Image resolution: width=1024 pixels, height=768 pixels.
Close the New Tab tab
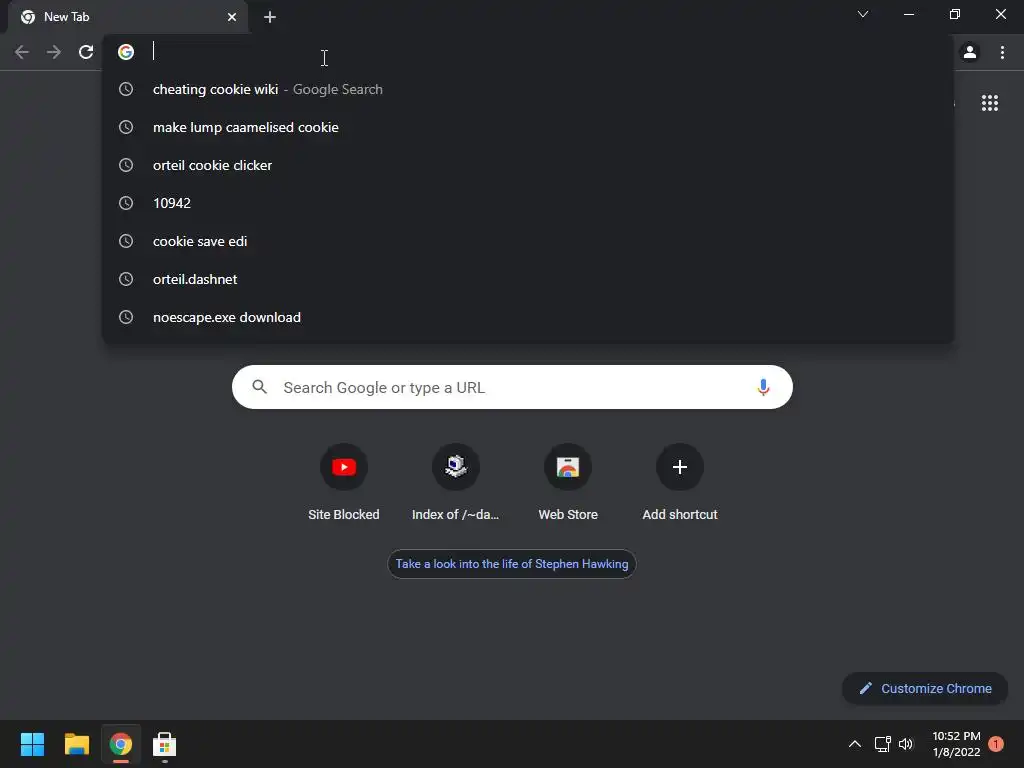(232, 17)
